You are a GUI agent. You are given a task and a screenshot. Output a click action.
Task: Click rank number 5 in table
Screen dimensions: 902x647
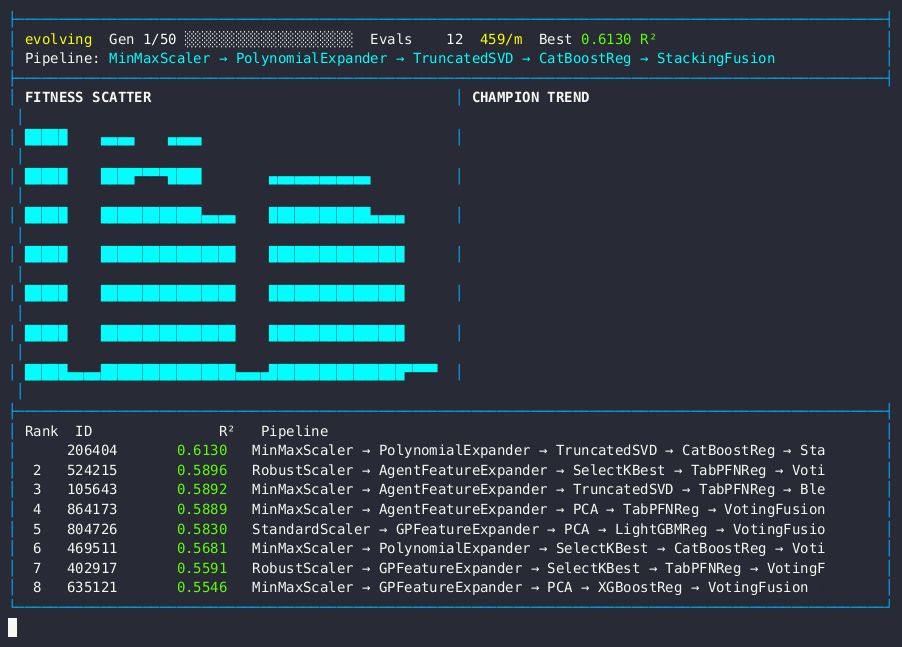37,529
